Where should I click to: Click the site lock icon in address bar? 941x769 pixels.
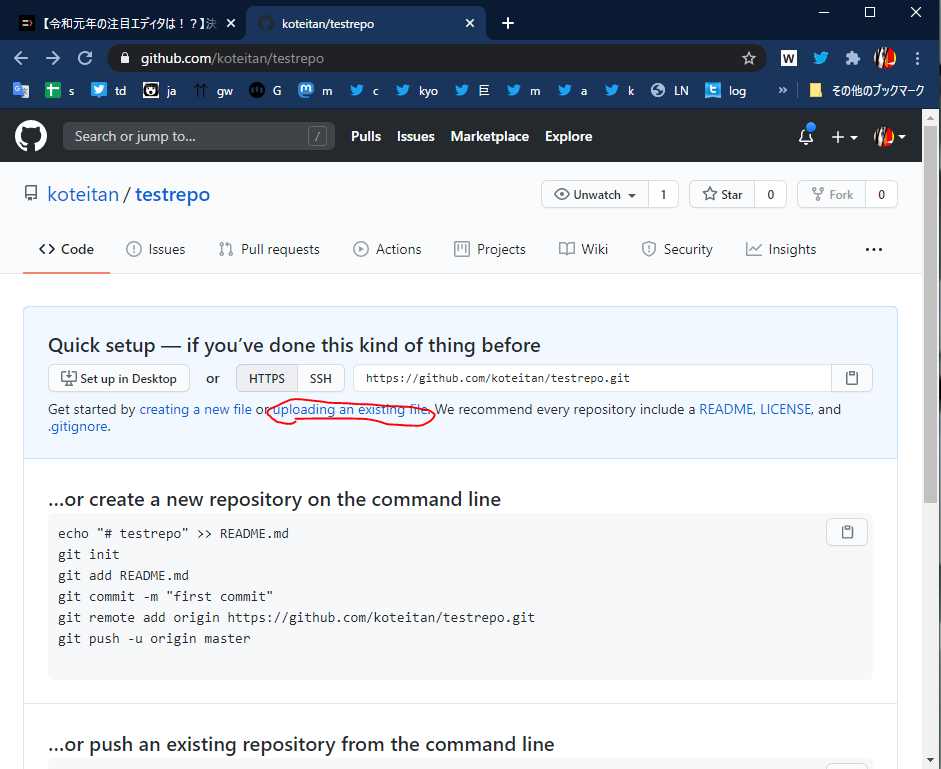pyautogui.click(x=125, y=58)
